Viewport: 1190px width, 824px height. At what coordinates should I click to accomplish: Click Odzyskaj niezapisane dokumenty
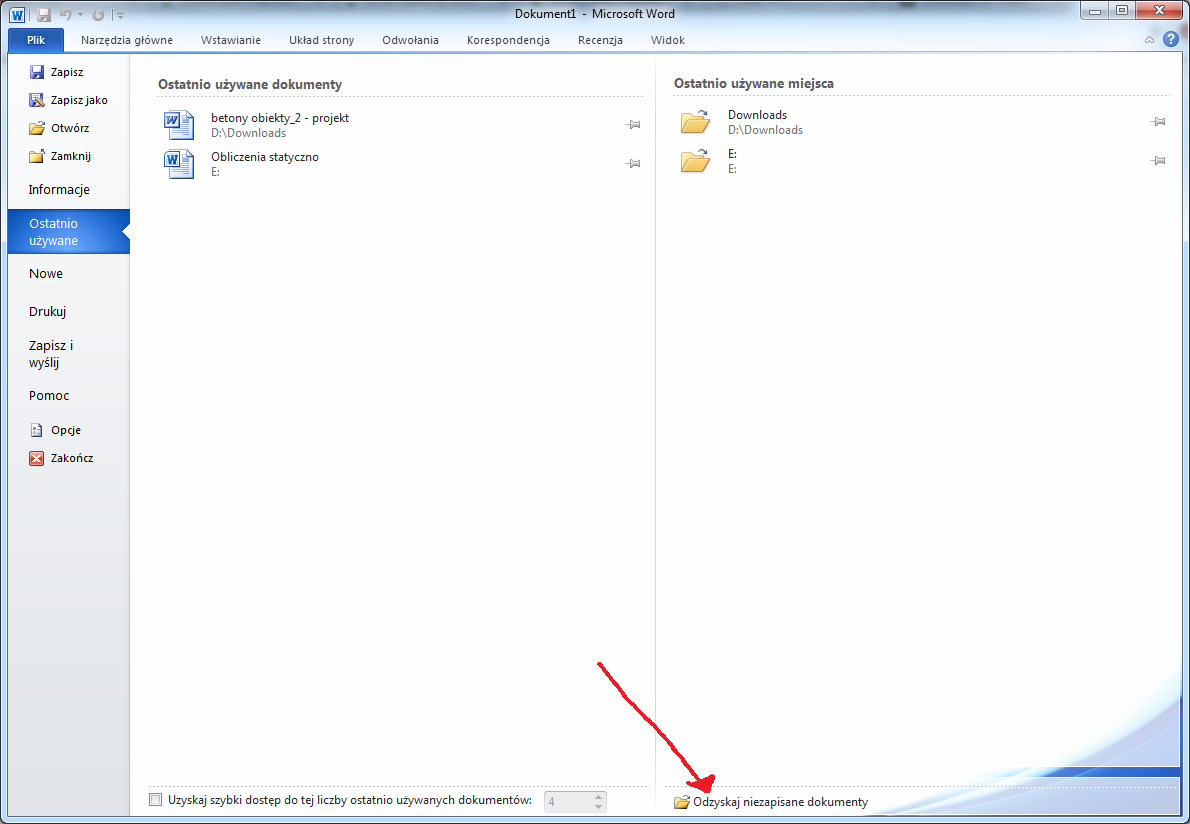771,802
